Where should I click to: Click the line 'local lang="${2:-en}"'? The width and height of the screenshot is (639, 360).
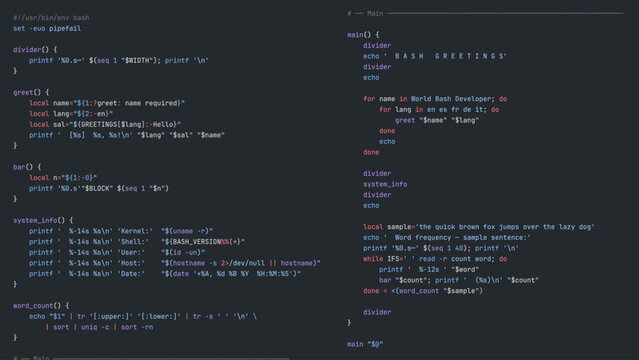71,114
